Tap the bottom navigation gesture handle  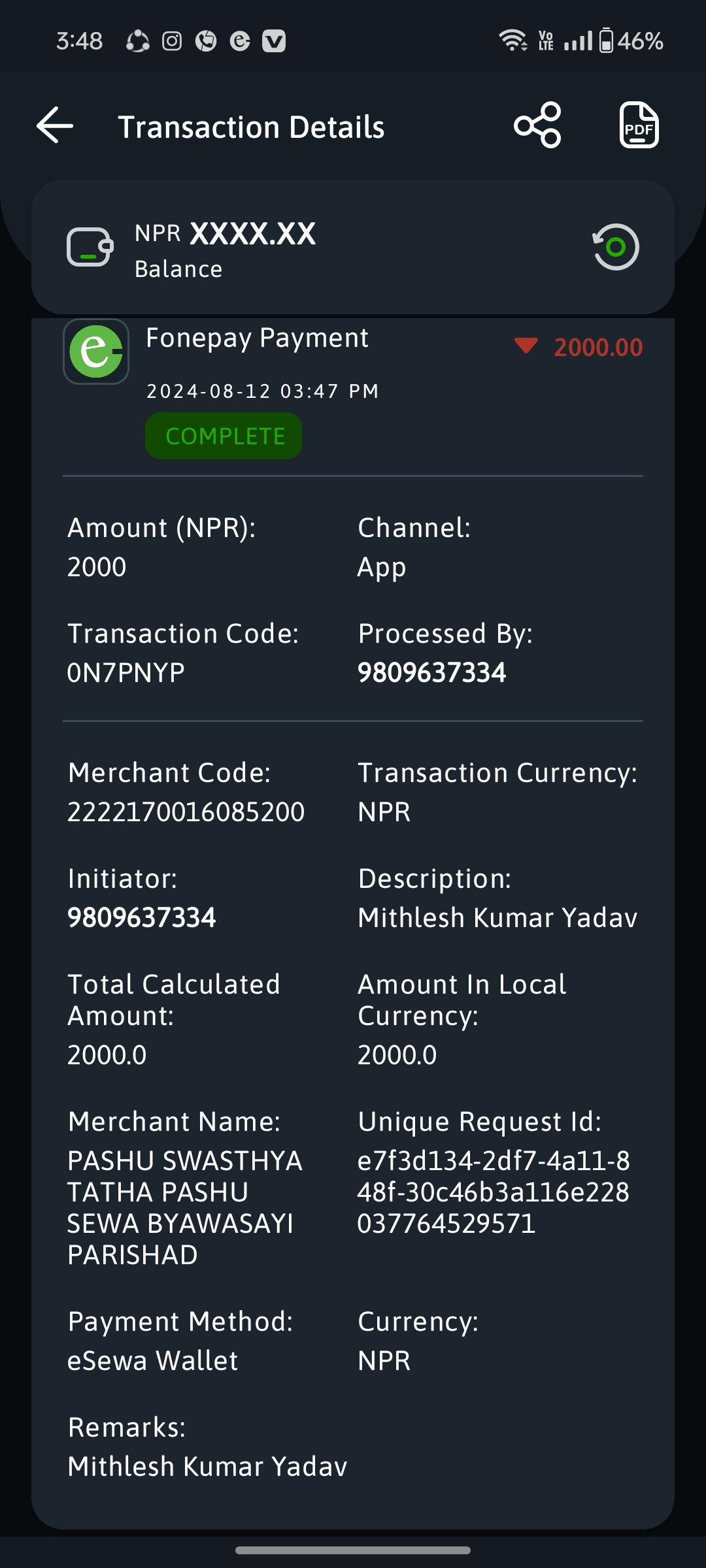pyautogui.click(x=353, y=1550)
